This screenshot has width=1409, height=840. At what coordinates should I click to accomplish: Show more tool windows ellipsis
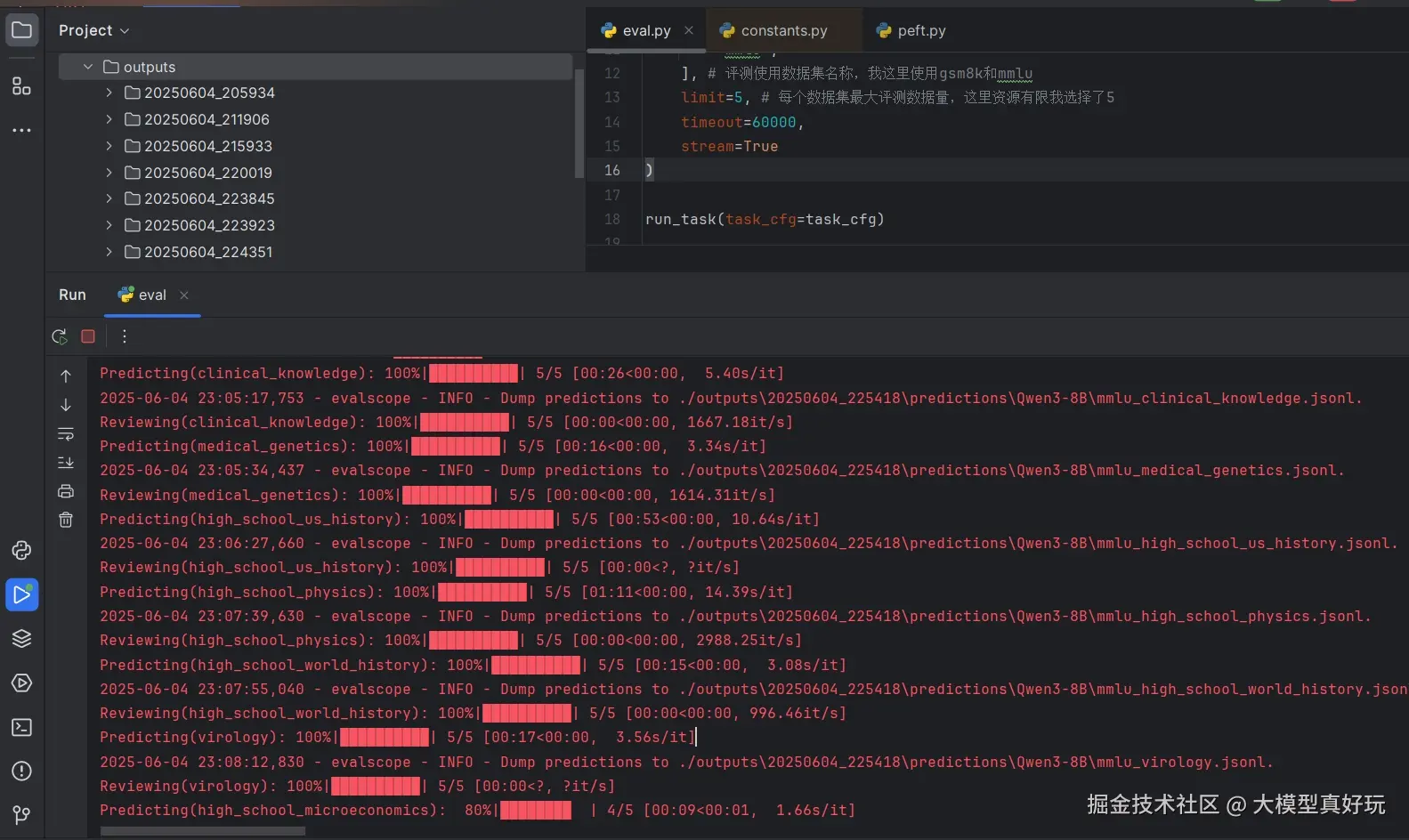pos(21,130)
